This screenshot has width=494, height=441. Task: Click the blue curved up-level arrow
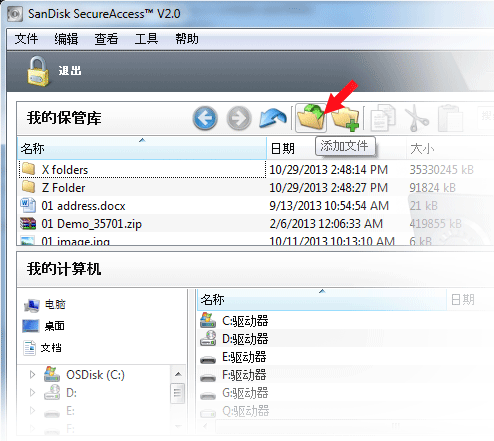pyautogui.click(x=273, y=118)
